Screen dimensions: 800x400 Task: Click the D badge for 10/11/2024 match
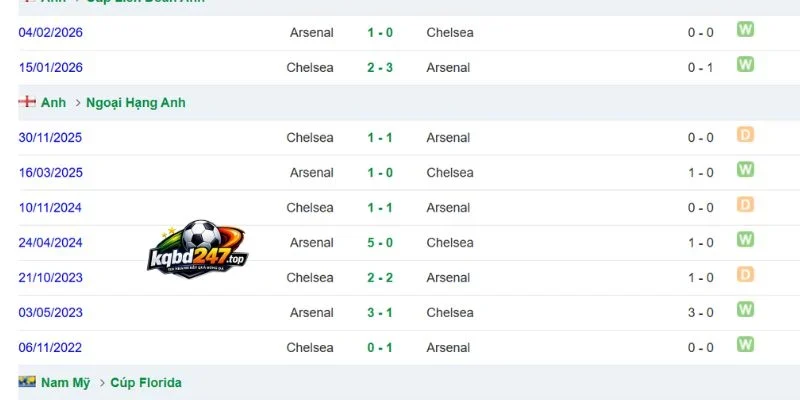click(745, 205)
